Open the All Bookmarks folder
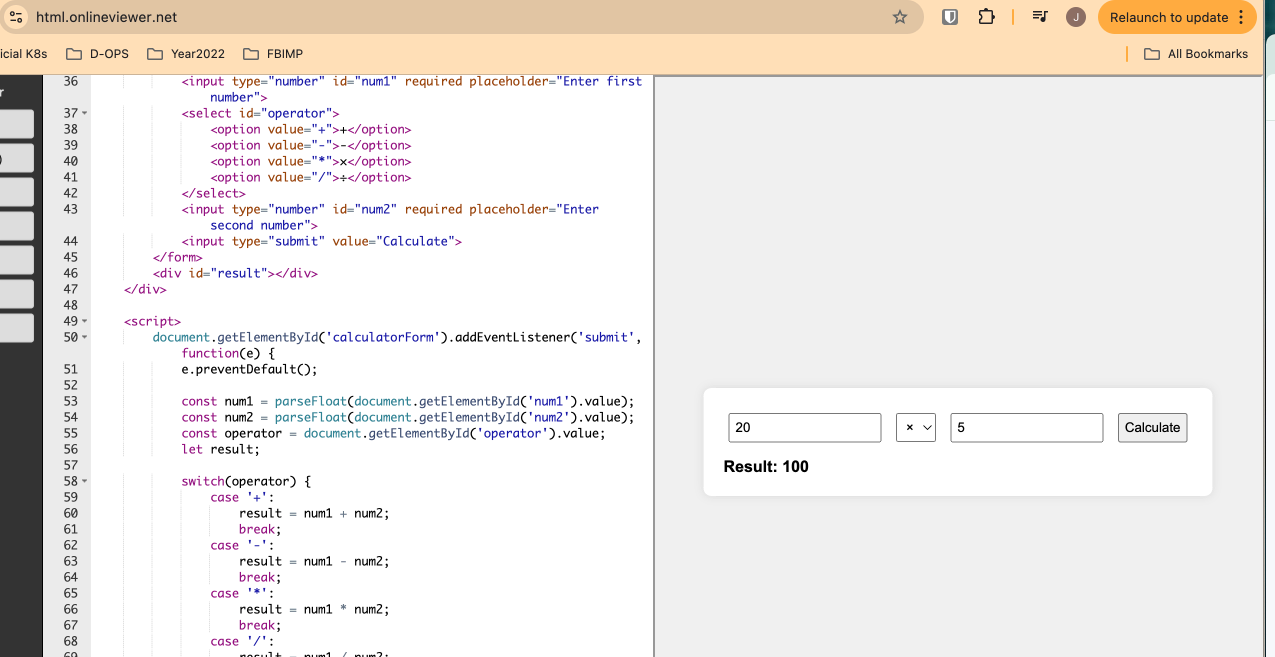This screenshot has width=1275, height=657. (x=1196, y=54)
